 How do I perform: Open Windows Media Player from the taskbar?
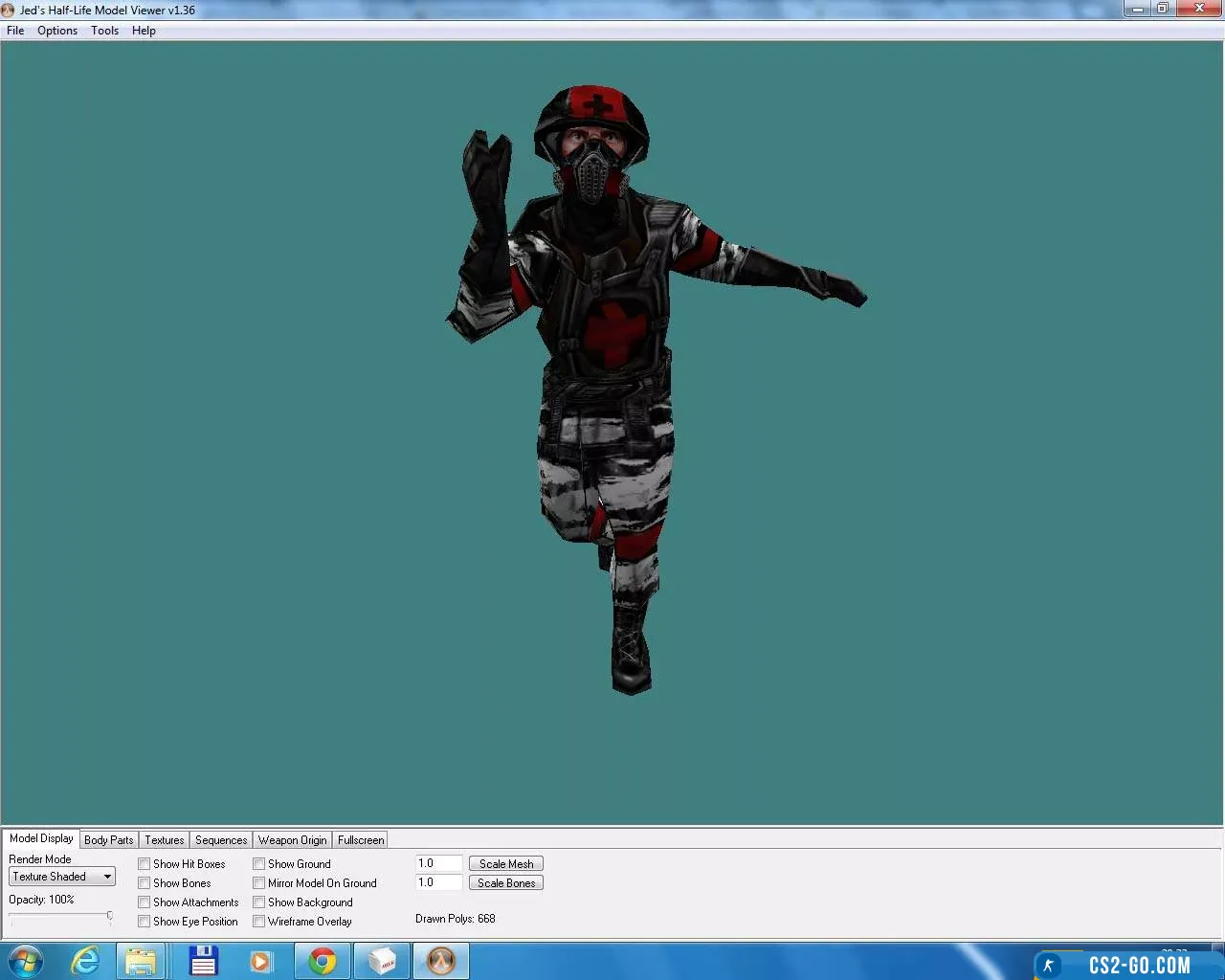click(261, 961)
